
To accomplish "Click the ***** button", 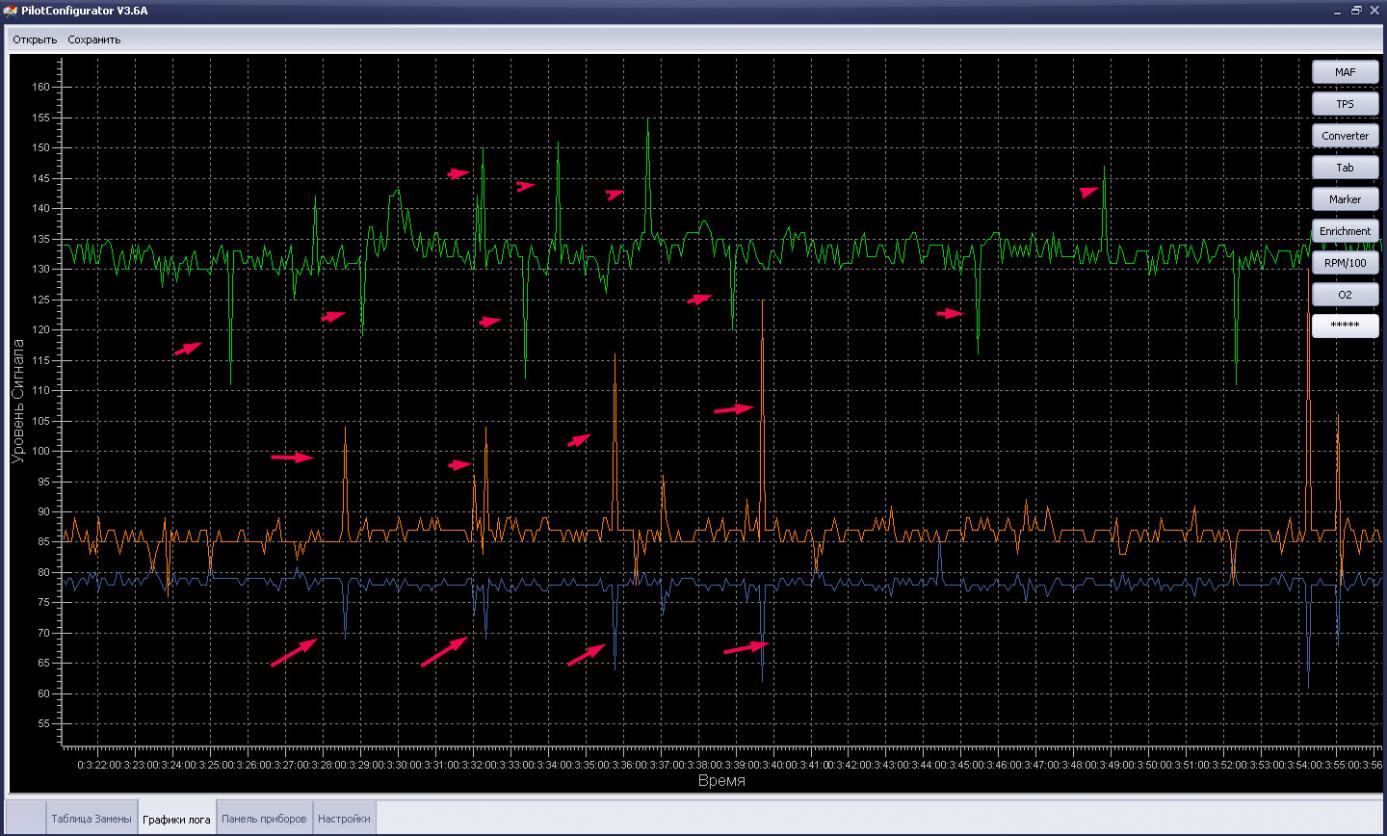I will click(1345, 326).
